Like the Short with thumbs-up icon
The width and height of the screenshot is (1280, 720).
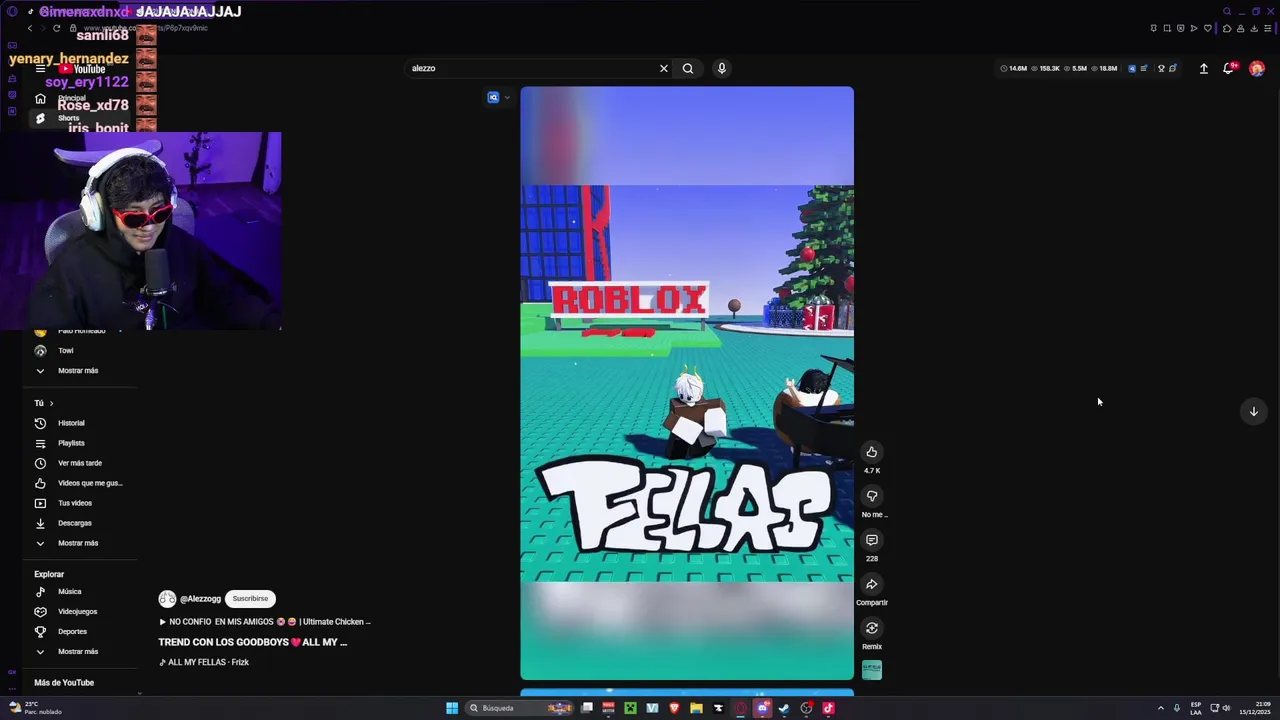[x=872, y=452]
